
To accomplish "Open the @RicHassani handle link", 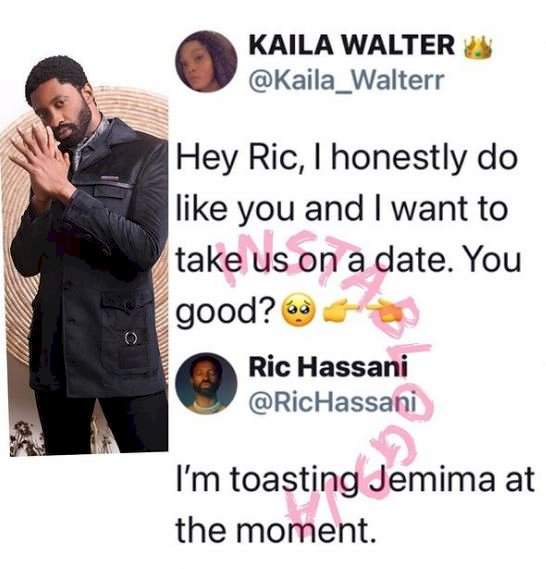I will 332,402.
